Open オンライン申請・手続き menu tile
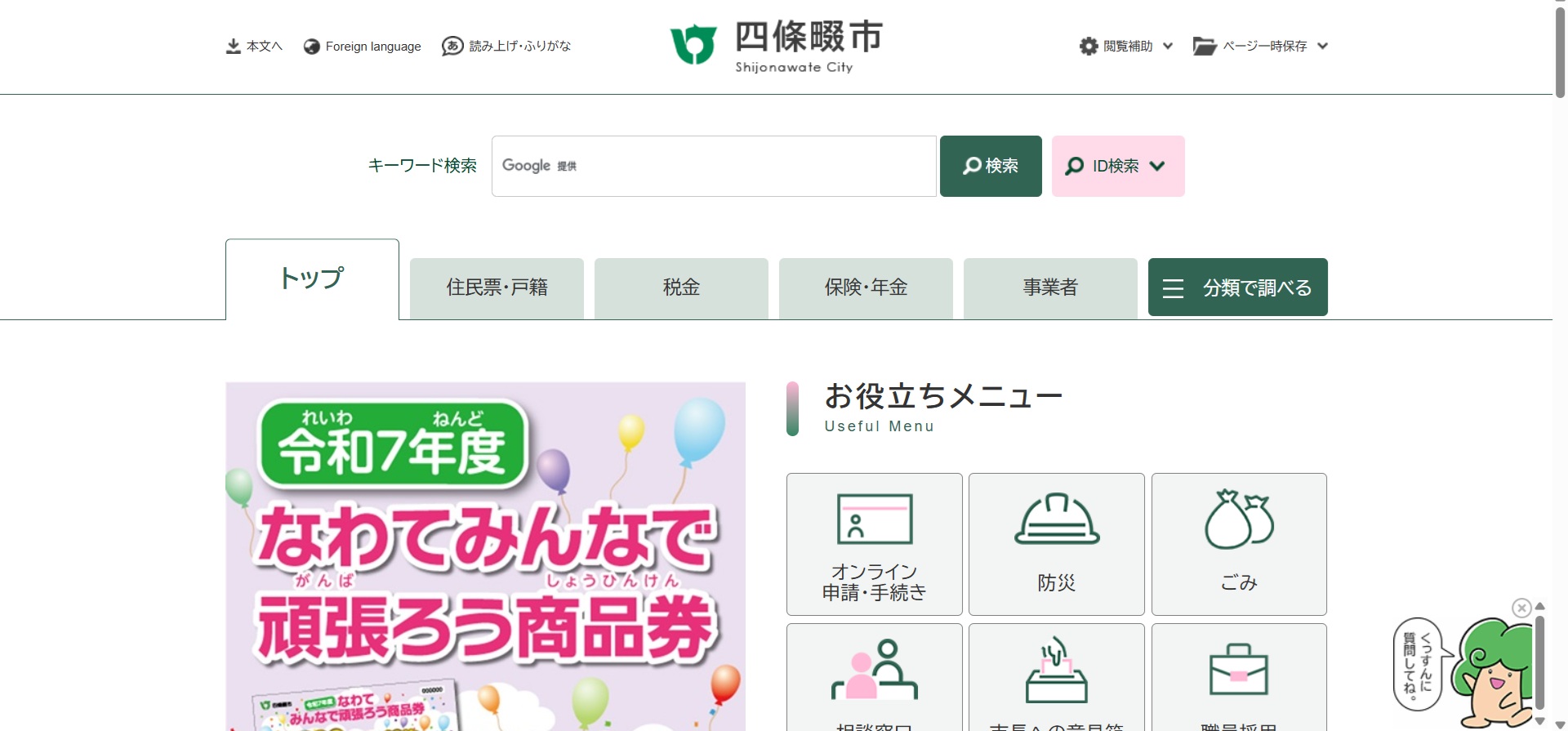 click(875, 544)
